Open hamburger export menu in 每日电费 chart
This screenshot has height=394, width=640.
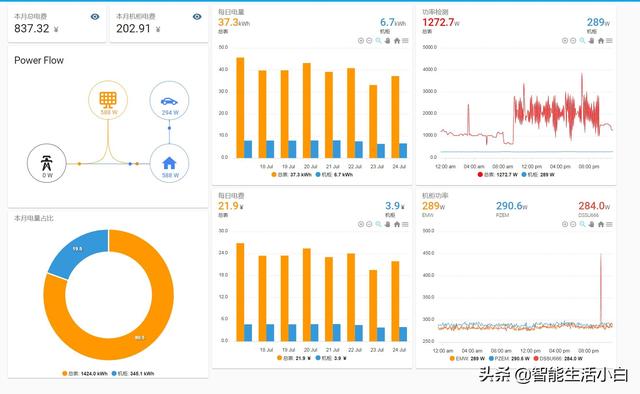tap(405, 224)
